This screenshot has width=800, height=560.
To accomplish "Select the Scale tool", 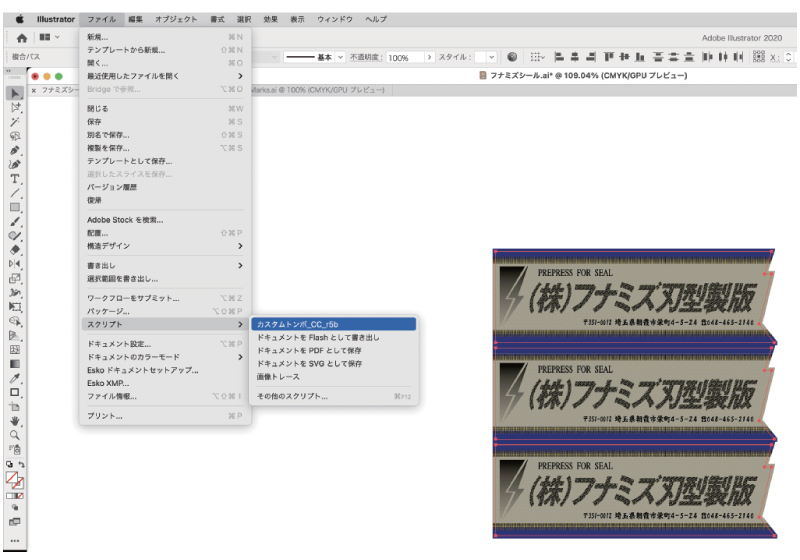I will point(15,278).
